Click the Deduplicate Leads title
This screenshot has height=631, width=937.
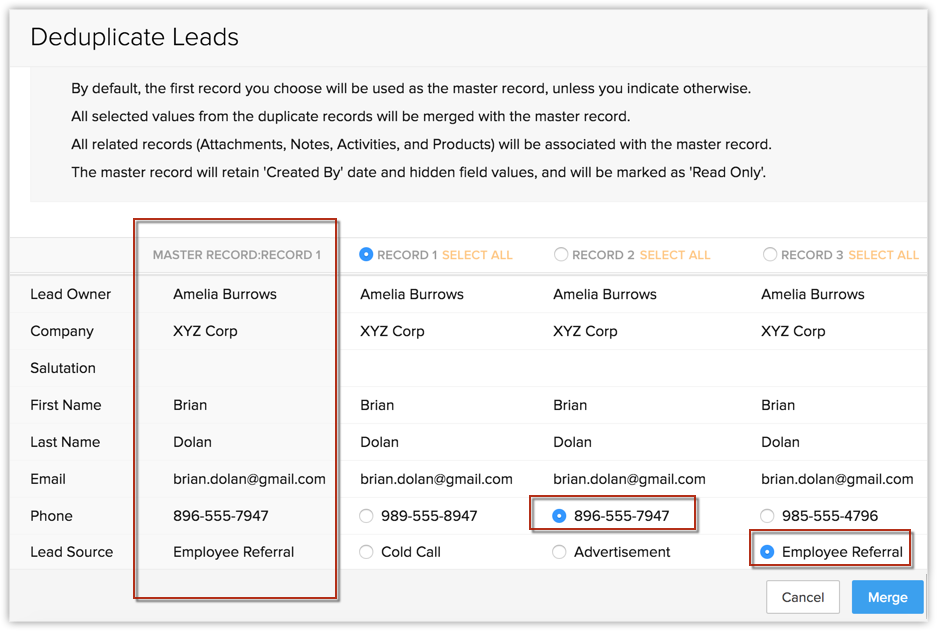coord(134,37)
